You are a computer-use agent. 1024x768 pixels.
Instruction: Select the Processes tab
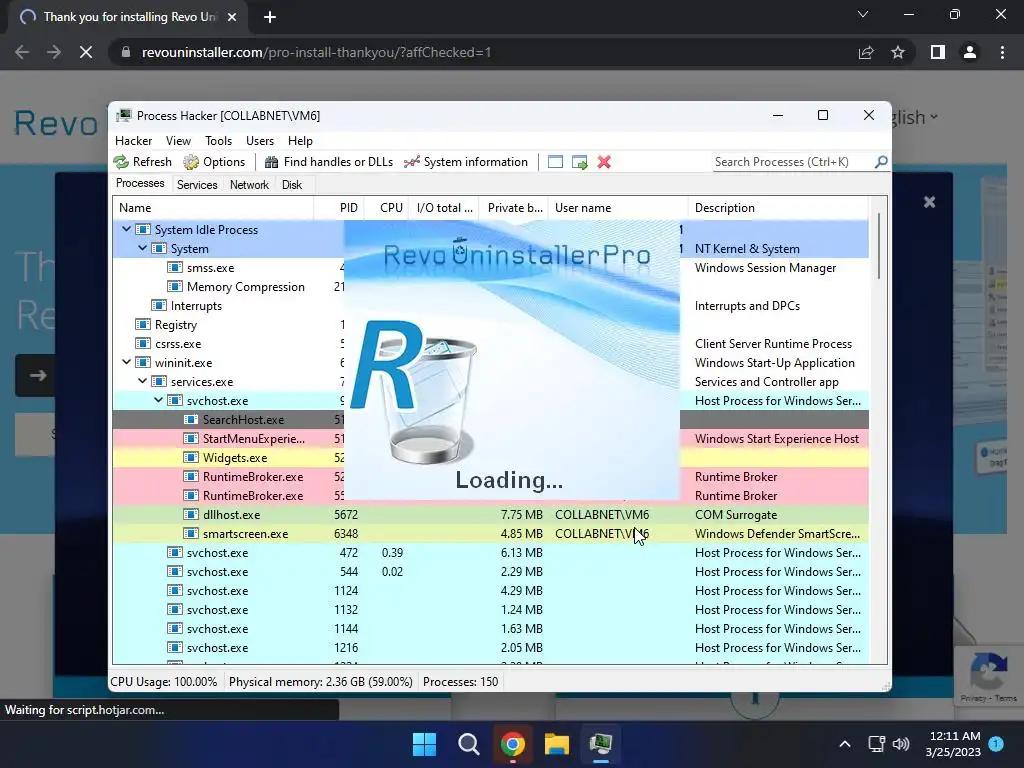click(x=140, y=184)
